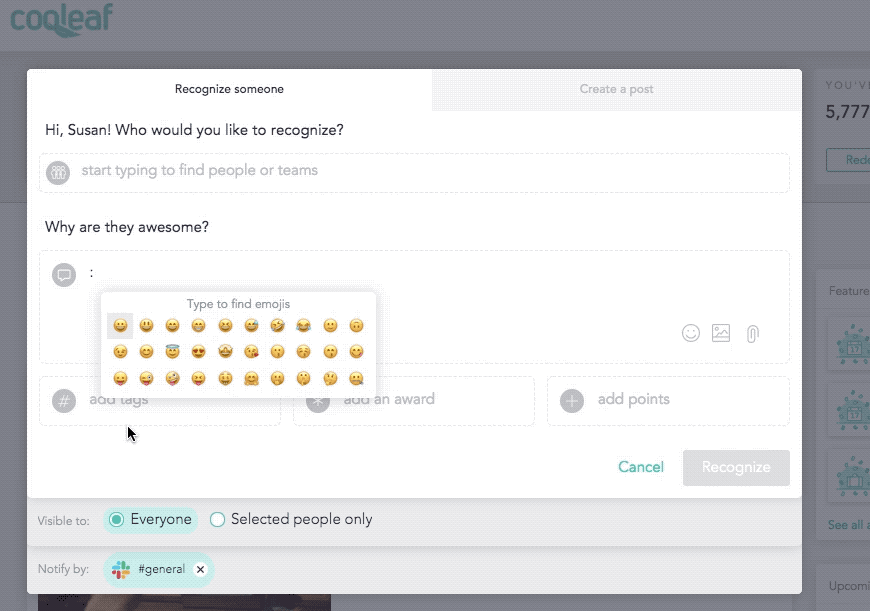Switch to Create a post tab
Image resolution: width=870 pixels, height=611 pixels.
pos(616,89)
